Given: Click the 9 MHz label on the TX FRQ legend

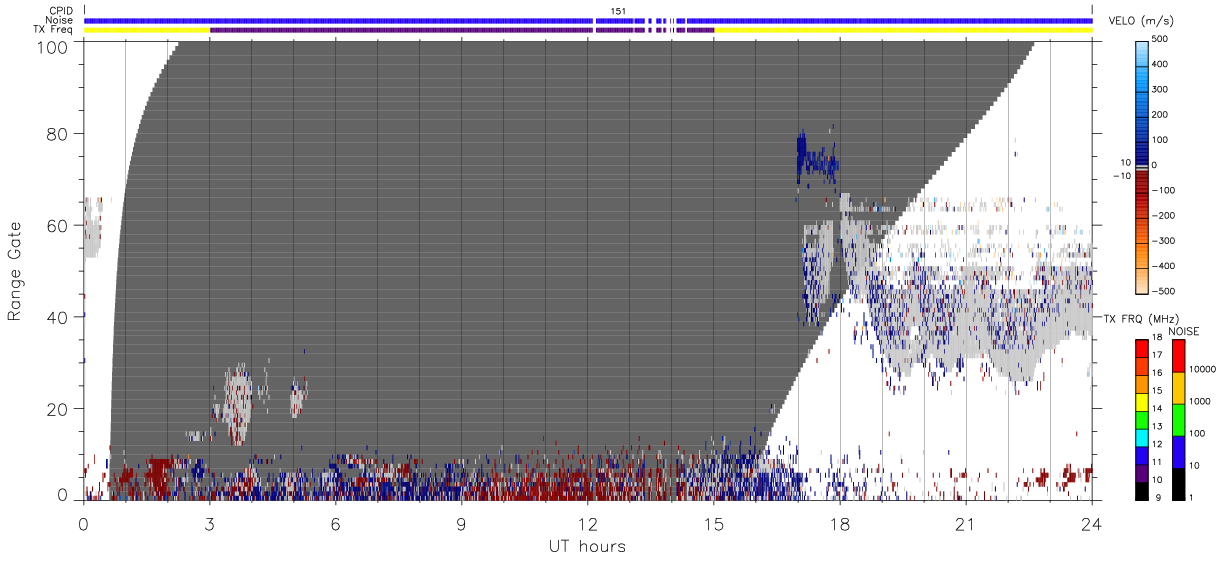Looking at the screenshot, I should [x=1157, y=497].
